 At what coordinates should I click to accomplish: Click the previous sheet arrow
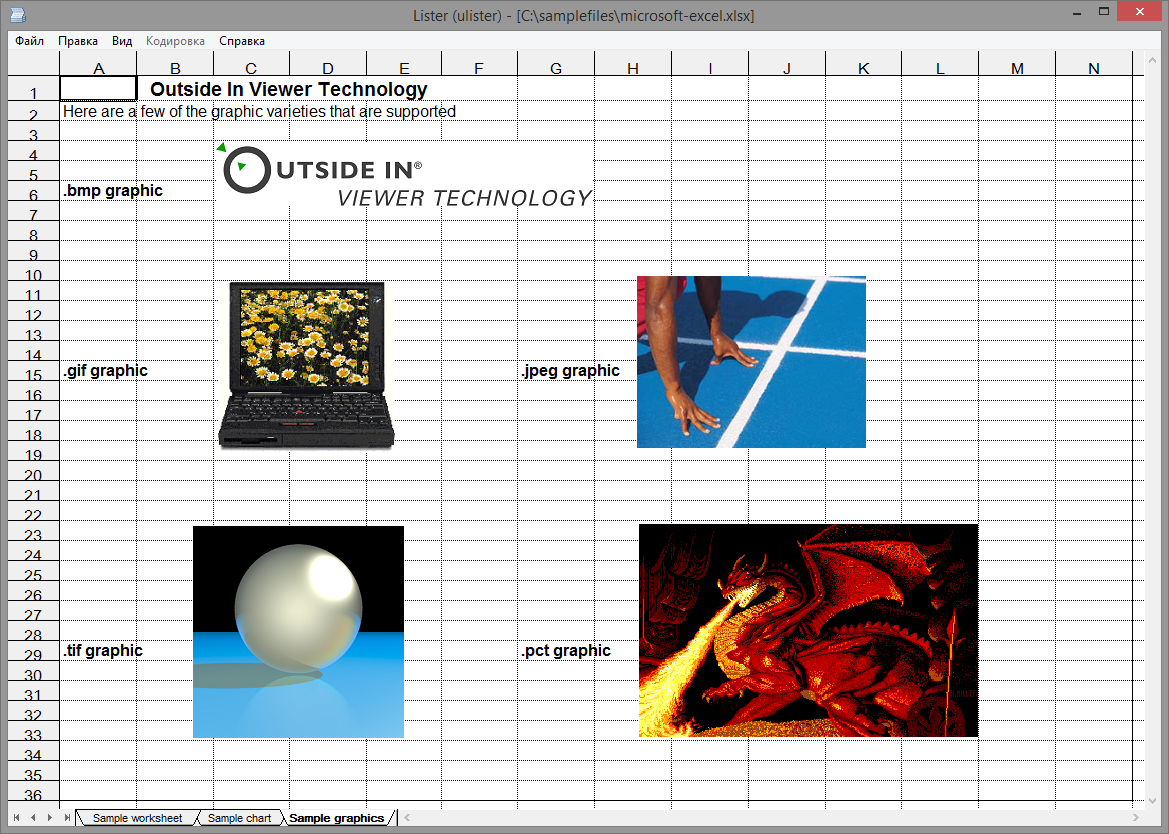coord(33,818)
